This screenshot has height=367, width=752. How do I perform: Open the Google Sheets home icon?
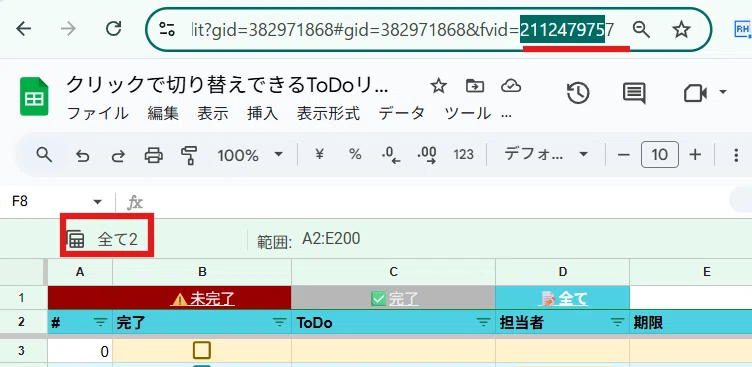click(34, 96)
